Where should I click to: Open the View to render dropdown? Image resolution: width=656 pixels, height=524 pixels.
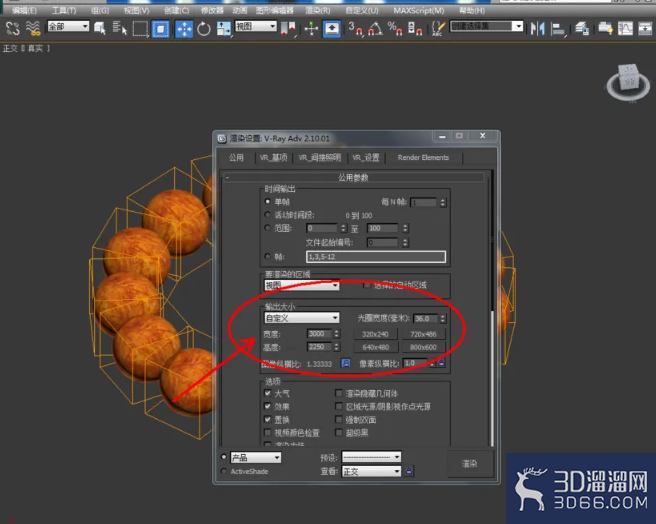(x=372, y=471)
